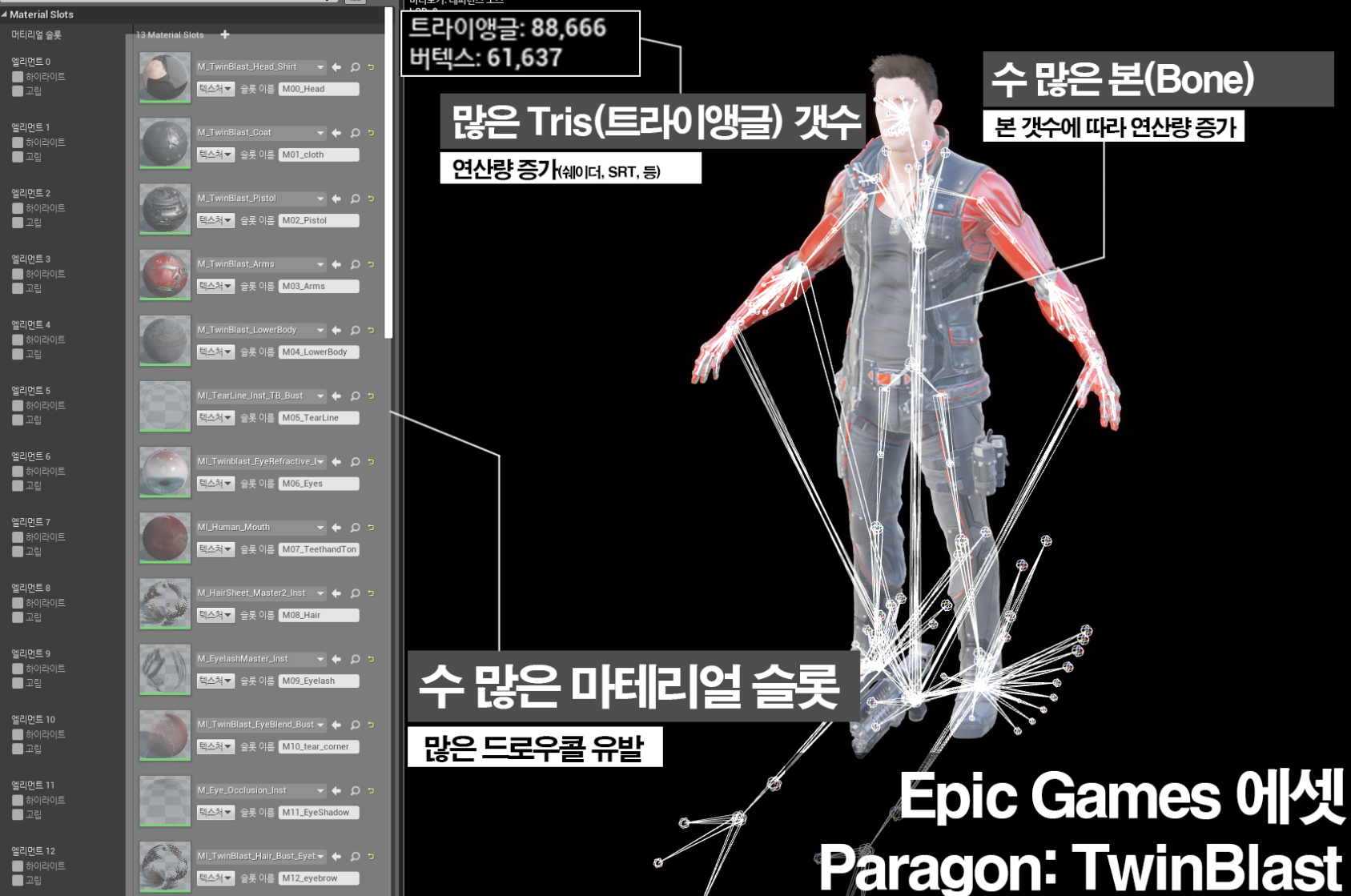Open textures dropdown beside M02_Pistol slot

[215, 220]
